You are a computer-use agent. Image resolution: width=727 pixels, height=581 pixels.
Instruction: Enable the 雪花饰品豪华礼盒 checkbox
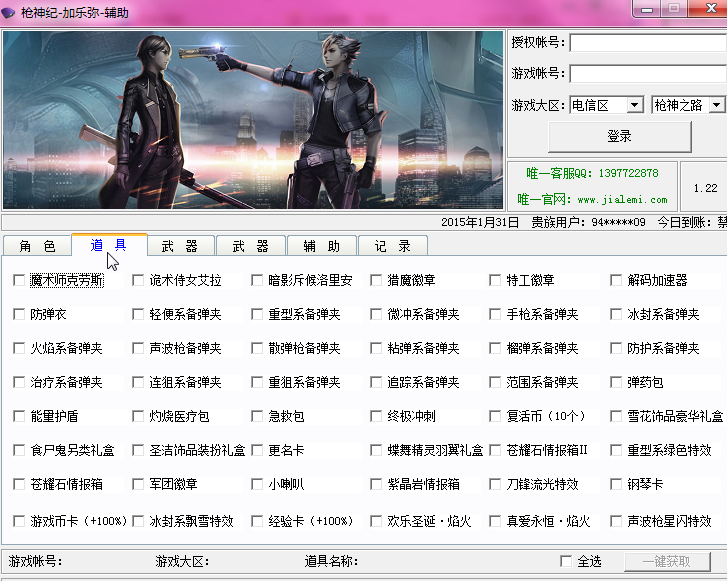616,416
